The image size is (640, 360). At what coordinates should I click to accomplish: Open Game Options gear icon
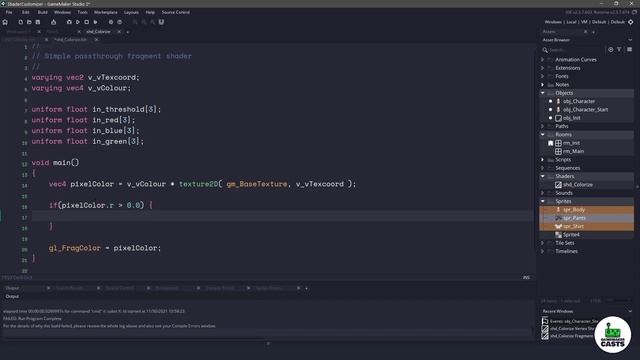pyautogui.click(x=111, y=22)
